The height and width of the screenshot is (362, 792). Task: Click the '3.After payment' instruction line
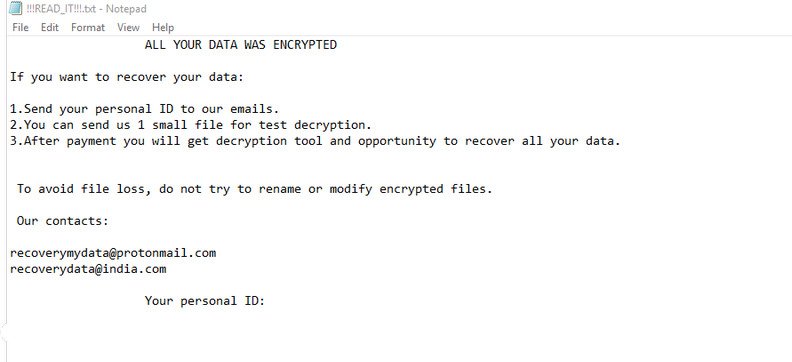[x=315, y=141]
